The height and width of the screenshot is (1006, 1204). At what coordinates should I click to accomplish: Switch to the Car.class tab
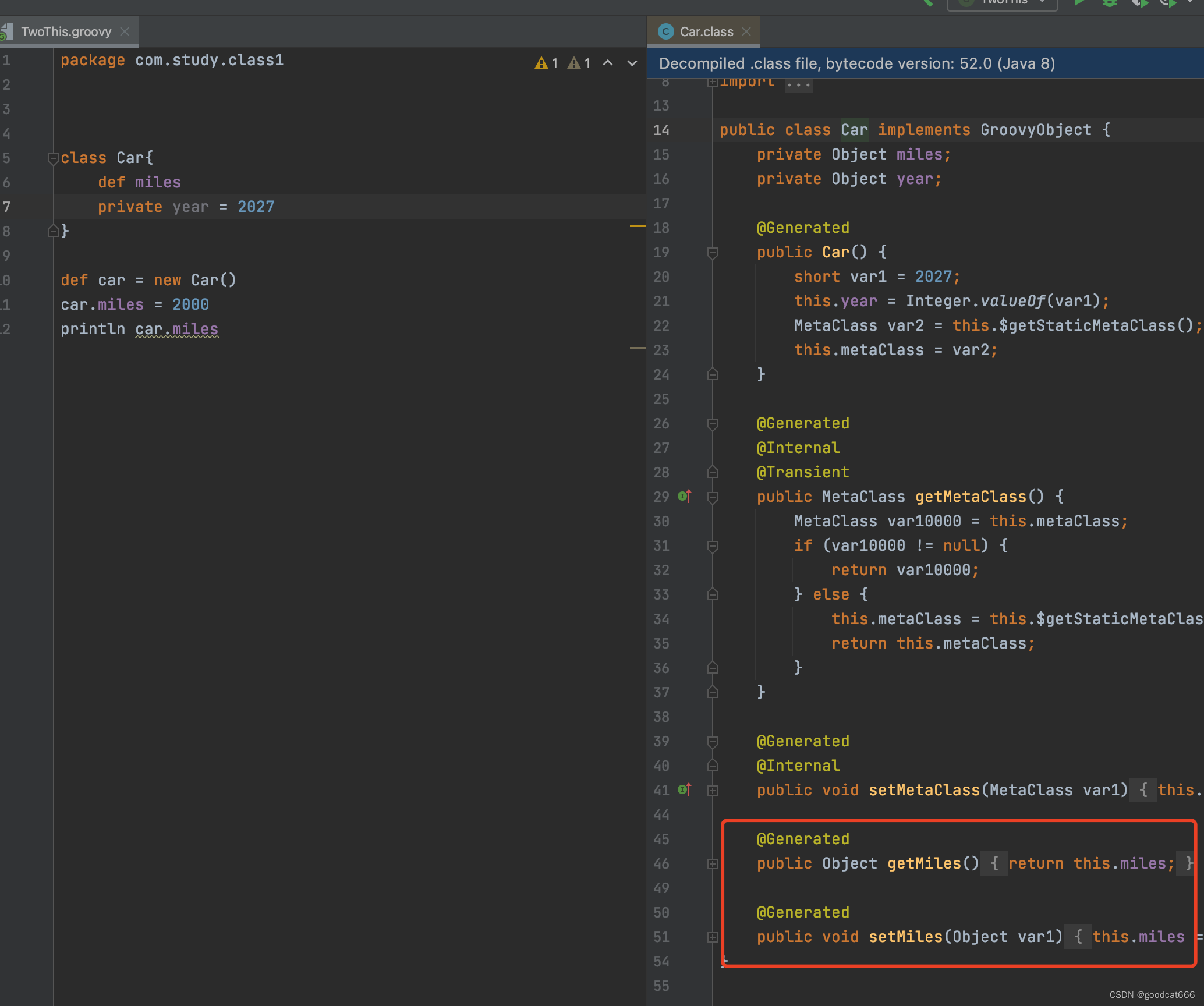[706, 31]
